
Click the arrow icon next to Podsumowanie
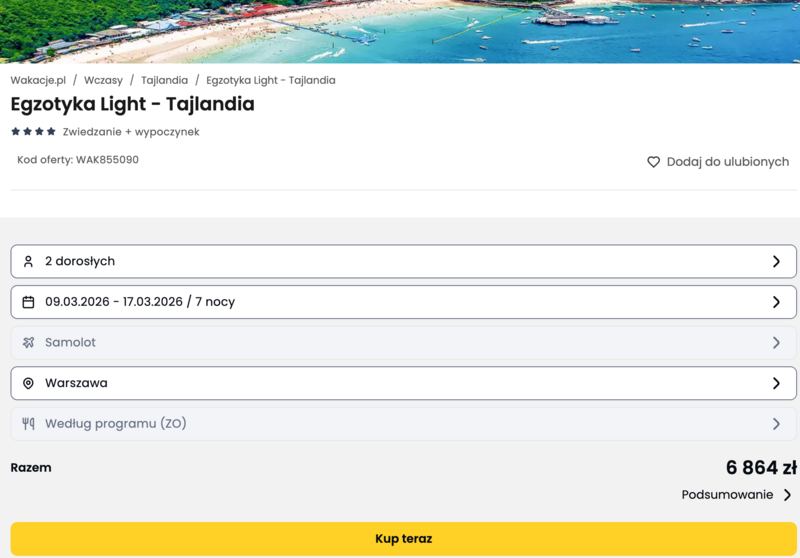point(787,495)
